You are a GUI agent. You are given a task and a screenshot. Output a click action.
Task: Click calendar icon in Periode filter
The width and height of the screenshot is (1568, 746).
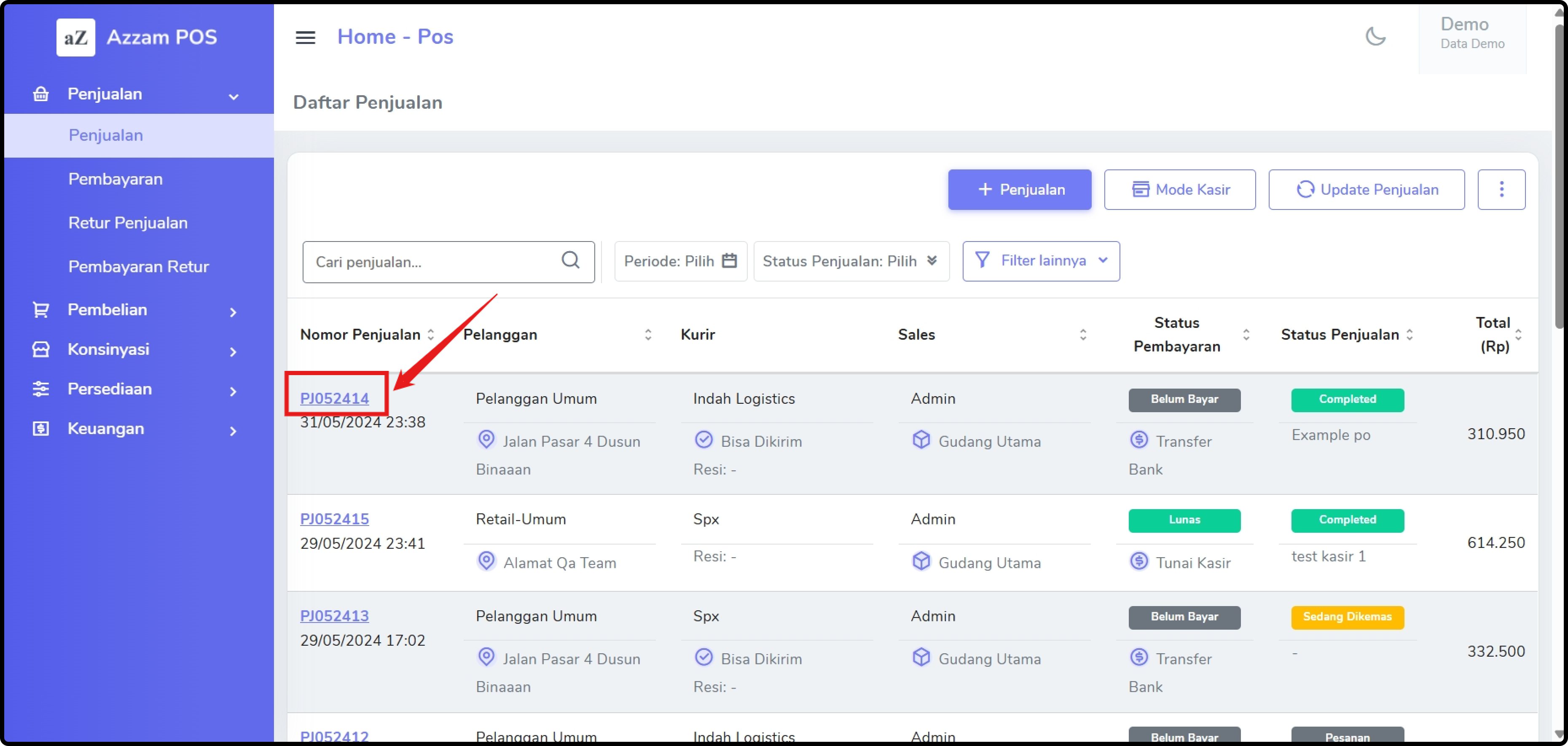tap(729, 261)
